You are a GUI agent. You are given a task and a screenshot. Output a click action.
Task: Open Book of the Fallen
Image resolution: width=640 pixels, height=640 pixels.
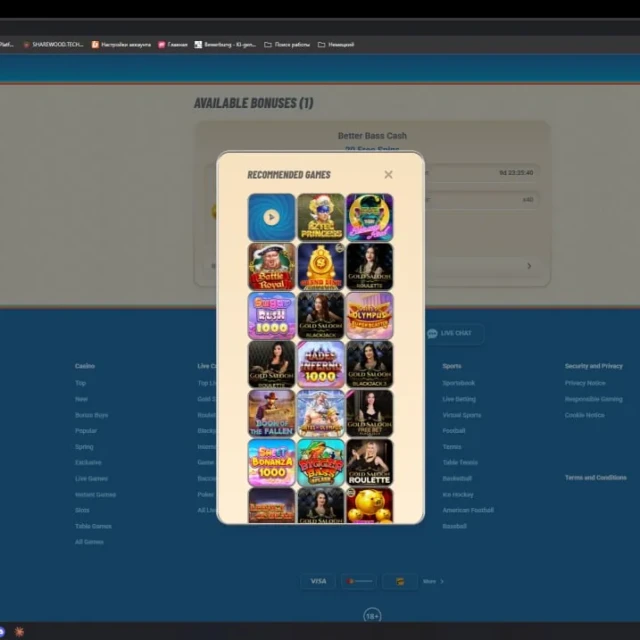[x=271, y=413]
